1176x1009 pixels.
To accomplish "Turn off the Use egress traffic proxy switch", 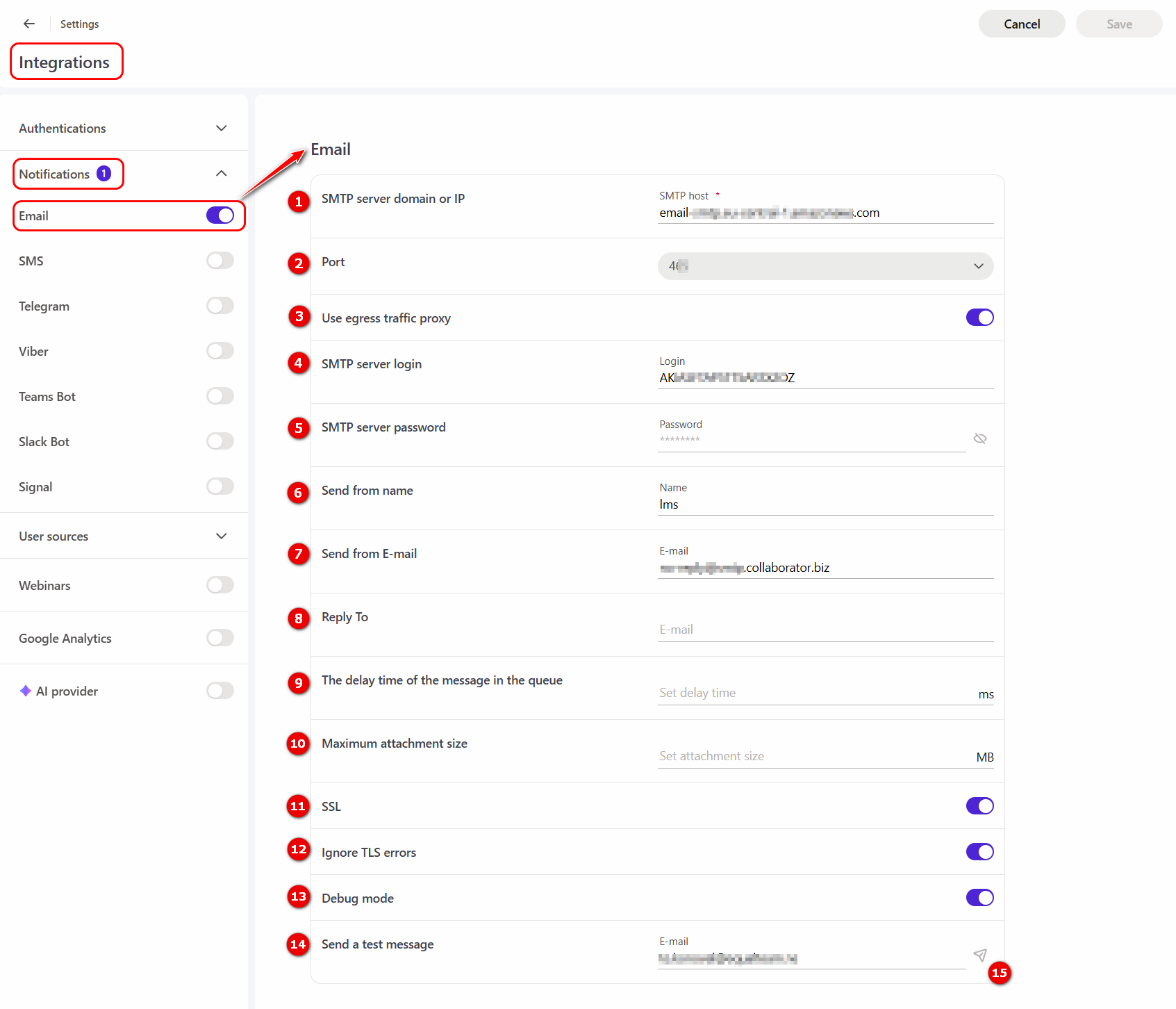I will pyautogui.click(x=979, y=318).
